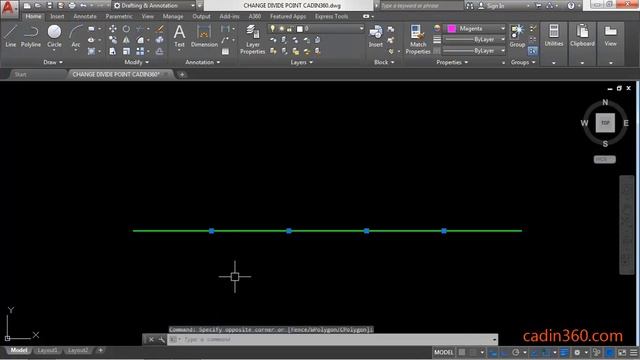Viewport: 640px width, 360px height.
Task: Open the Manage ribbon tab
Action: (x=173, y=16)
